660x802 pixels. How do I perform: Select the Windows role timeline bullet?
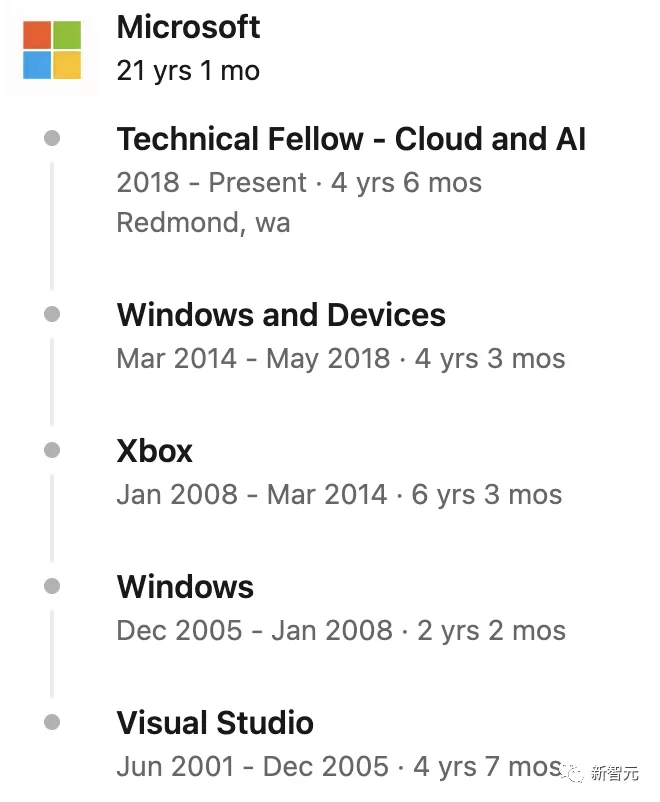pyautogui.click(x=52, y=586)
